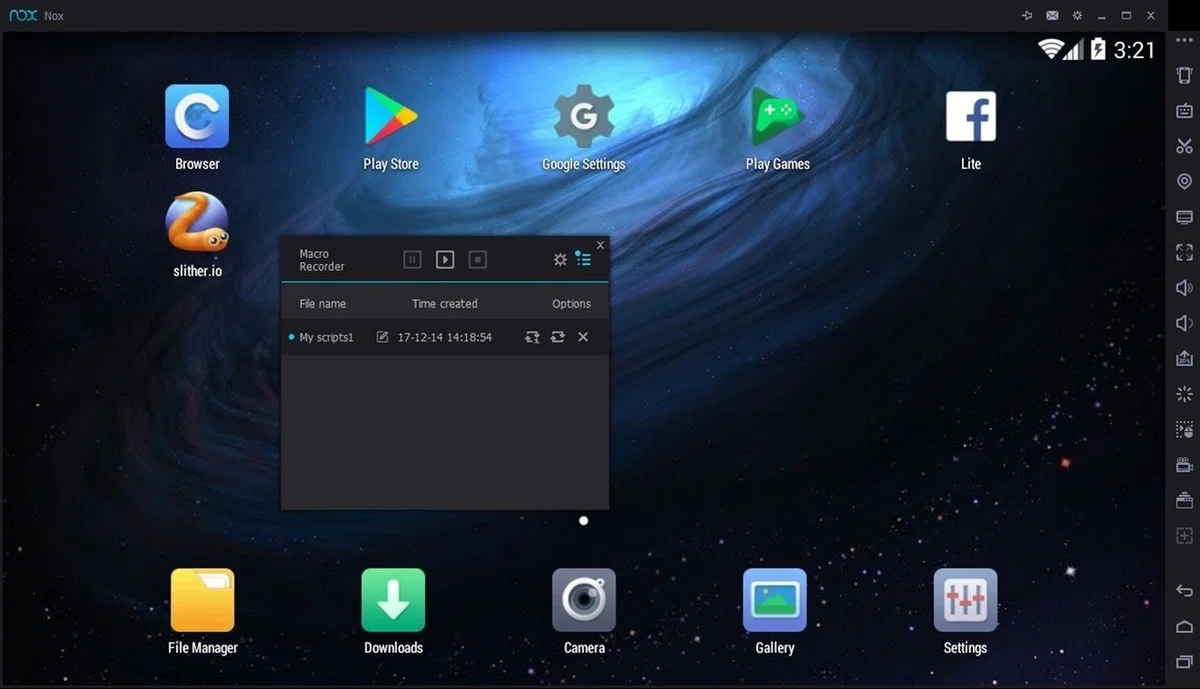1200x689 pixels.
Task: Play the macro in Macro Recorder
Action: 445,260
